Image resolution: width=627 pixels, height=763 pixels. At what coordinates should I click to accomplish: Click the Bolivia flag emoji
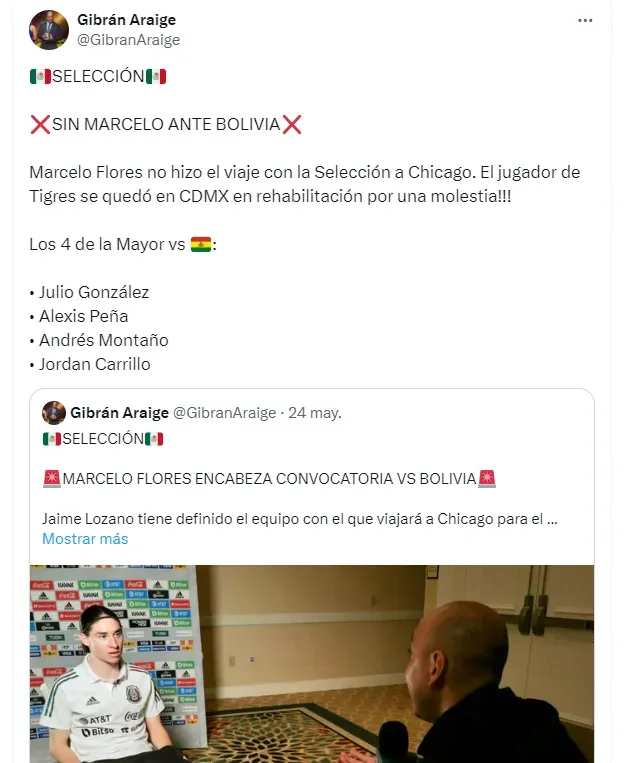point(201,244)
